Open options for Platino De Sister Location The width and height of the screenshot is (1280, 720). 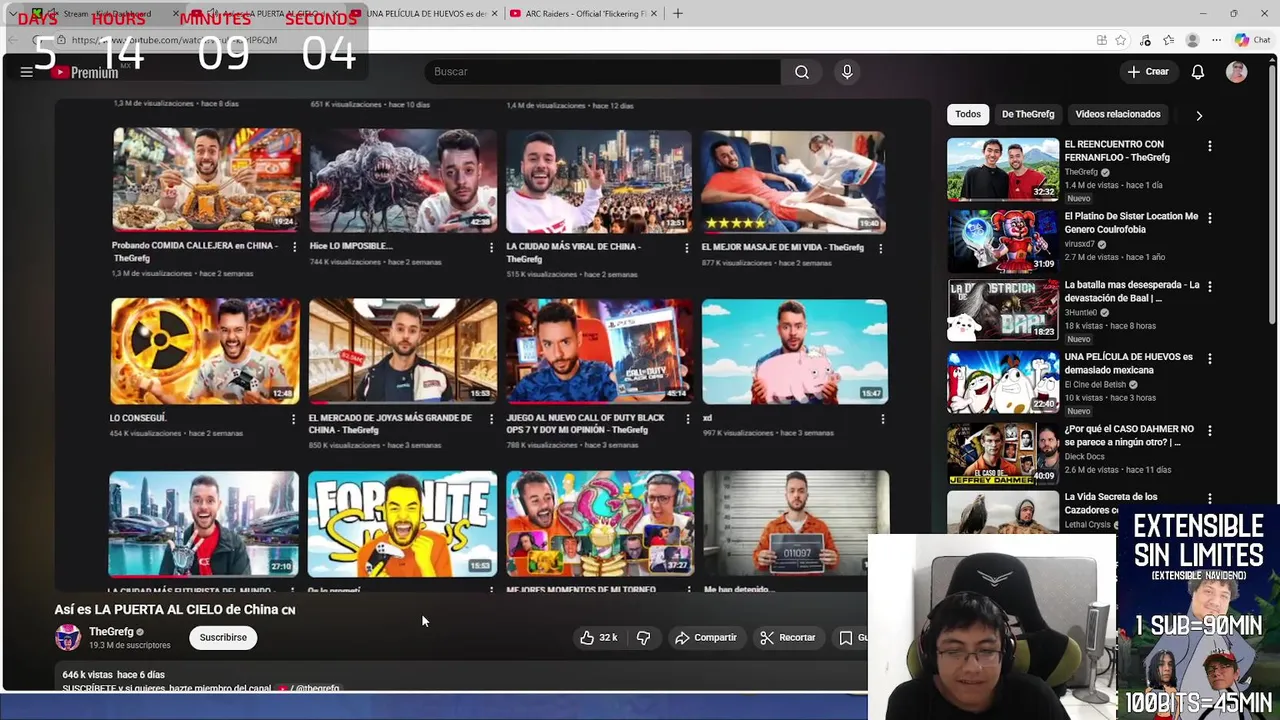1210,218
